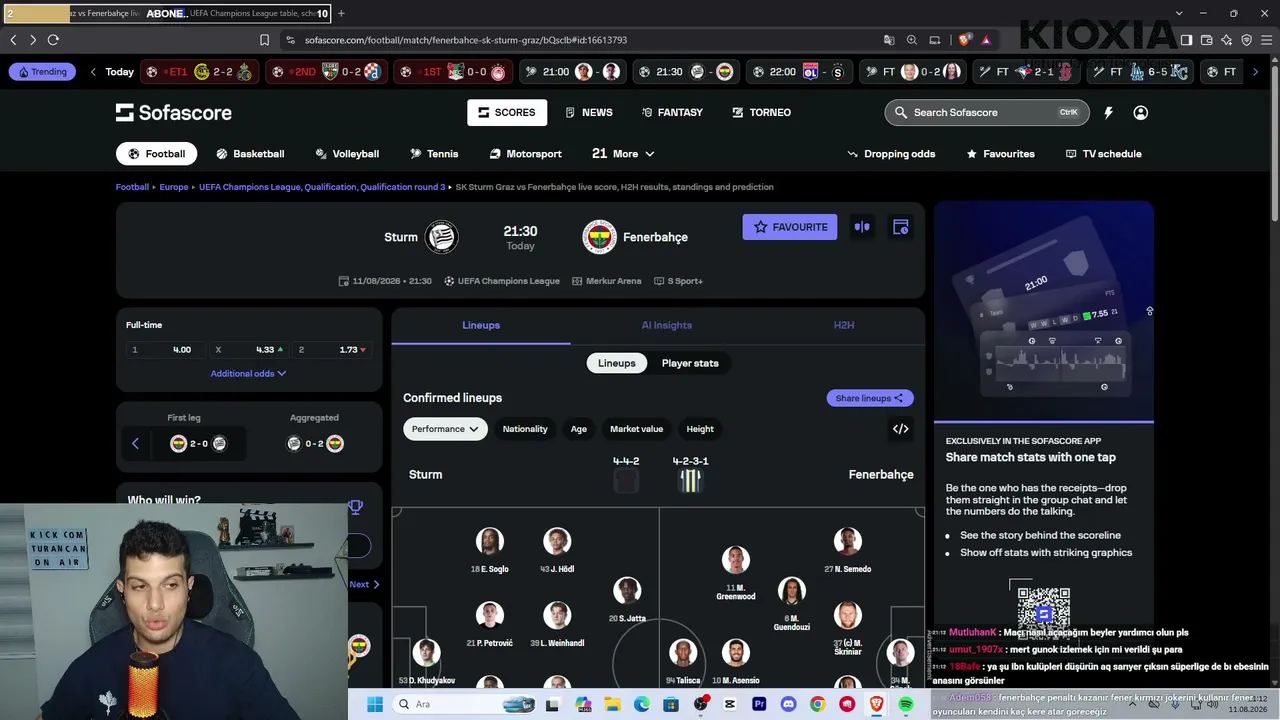Open the browser tab list dropdown arrow

(1179, 13)
